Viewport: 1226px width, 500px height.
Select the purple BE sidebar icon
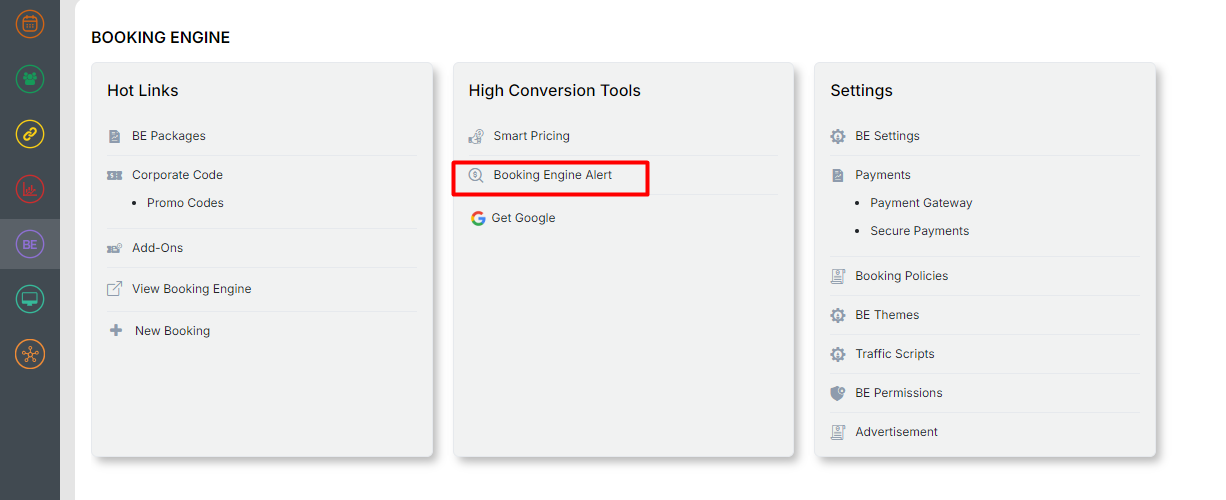point(30,244)
